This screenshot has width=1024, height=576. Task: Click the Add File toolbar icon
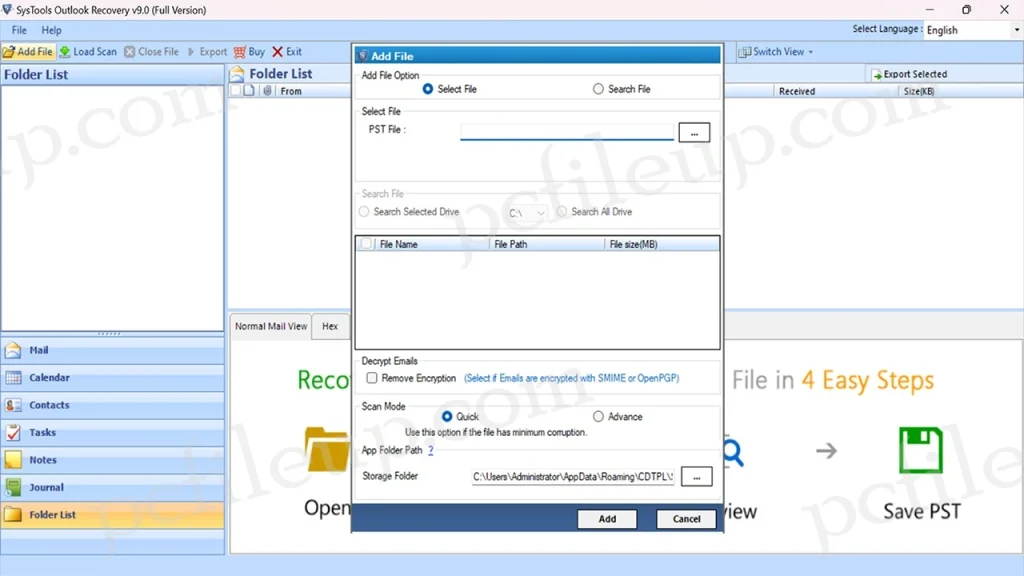[x=9, y=52]
